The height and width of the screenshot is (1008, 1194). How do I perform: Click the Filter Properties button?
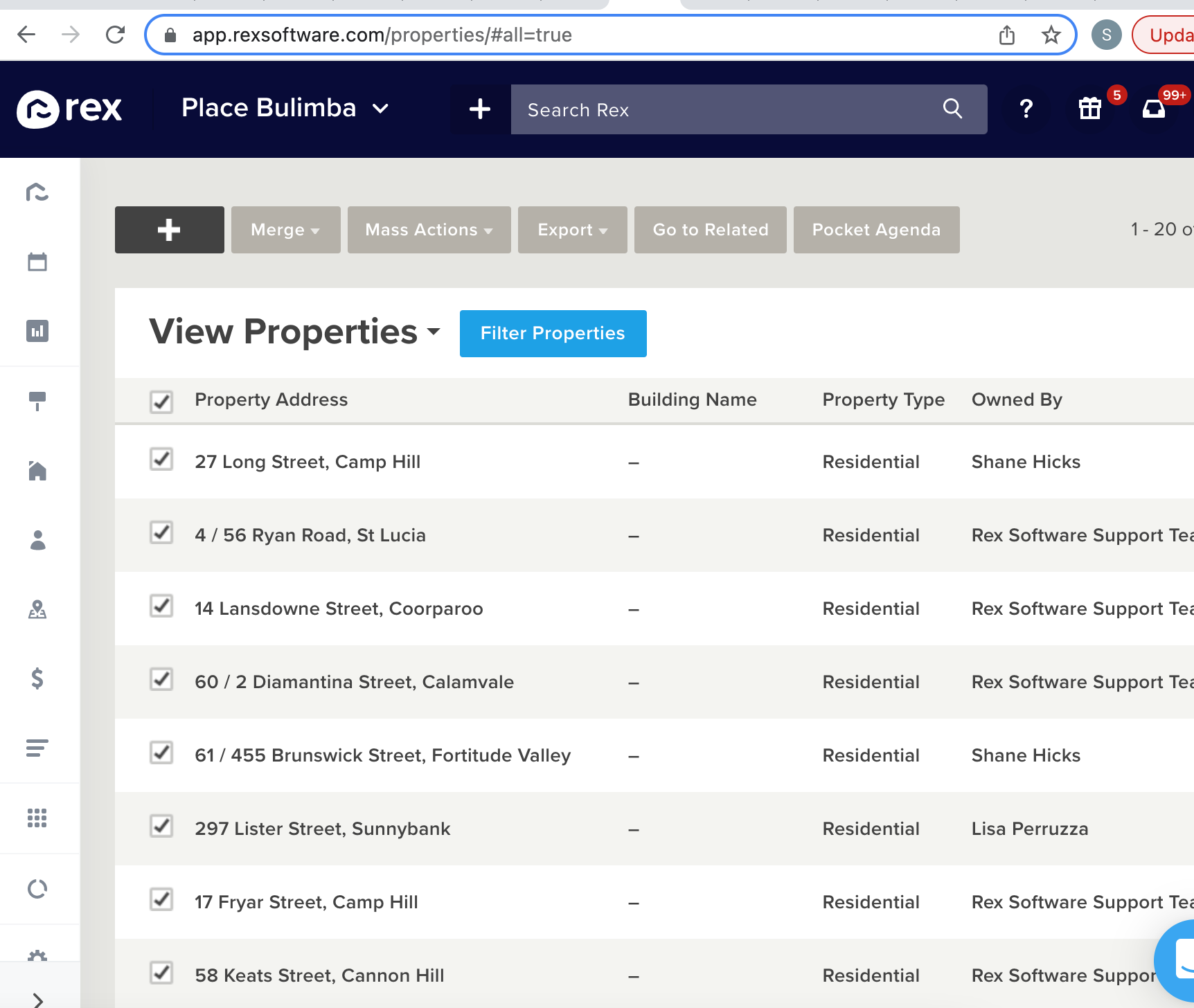553,334
